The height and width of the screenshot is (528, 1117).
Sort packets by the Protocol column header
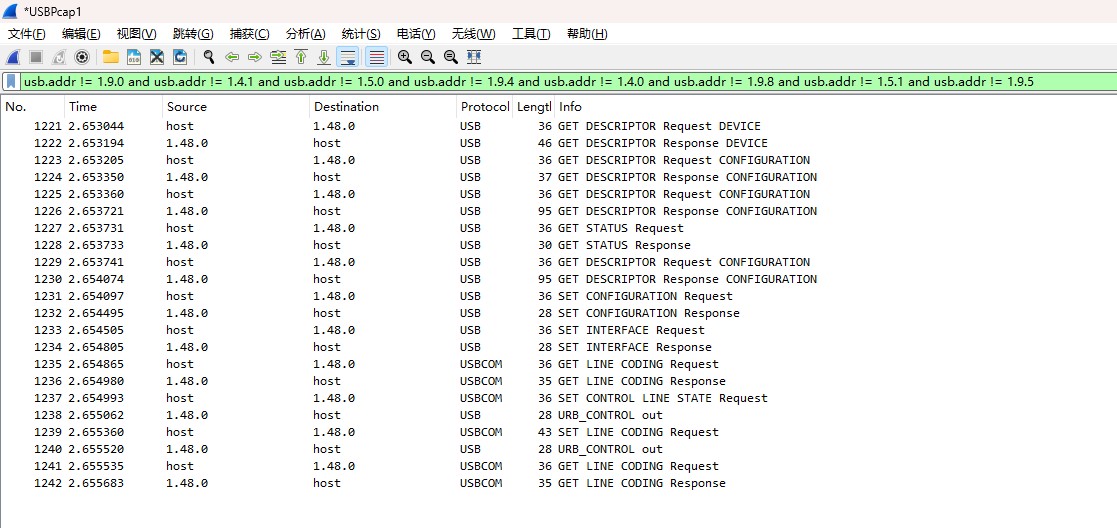tap(484, 107)
